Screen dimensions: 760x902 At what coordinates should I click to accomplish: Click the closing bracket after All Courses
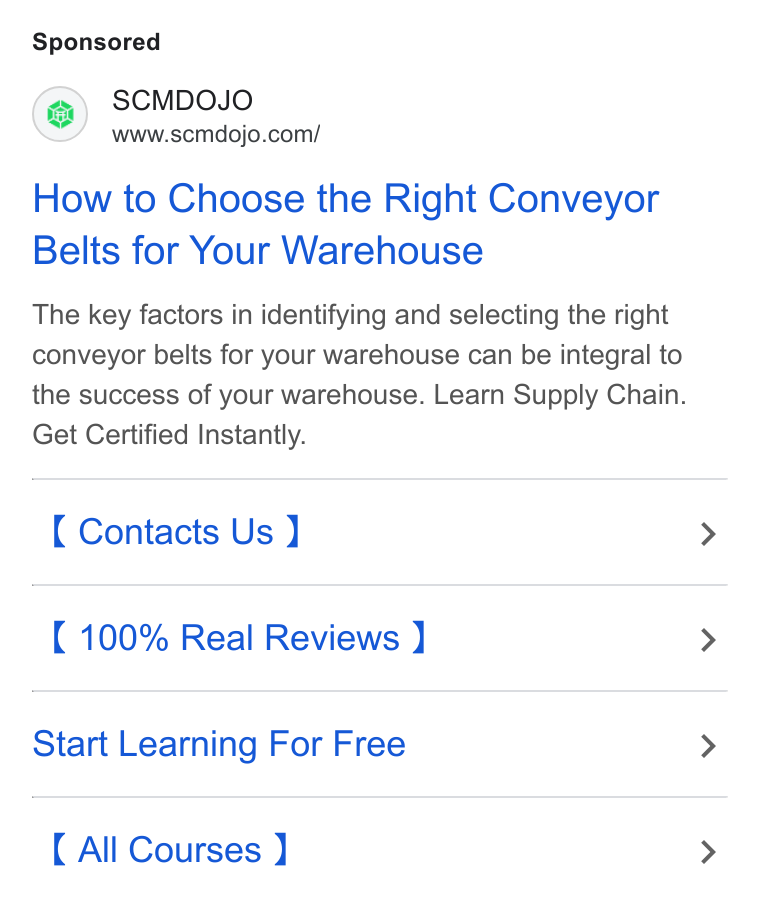(x=280, y=850)
